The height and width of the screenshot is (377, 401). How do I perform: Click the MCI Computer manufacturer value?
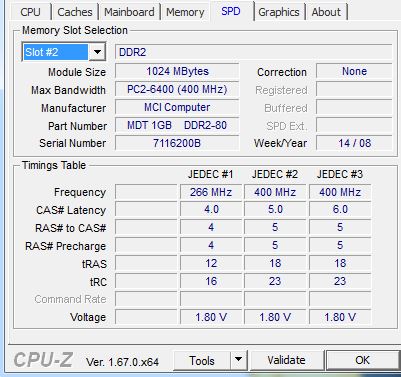tap(177, 107)
